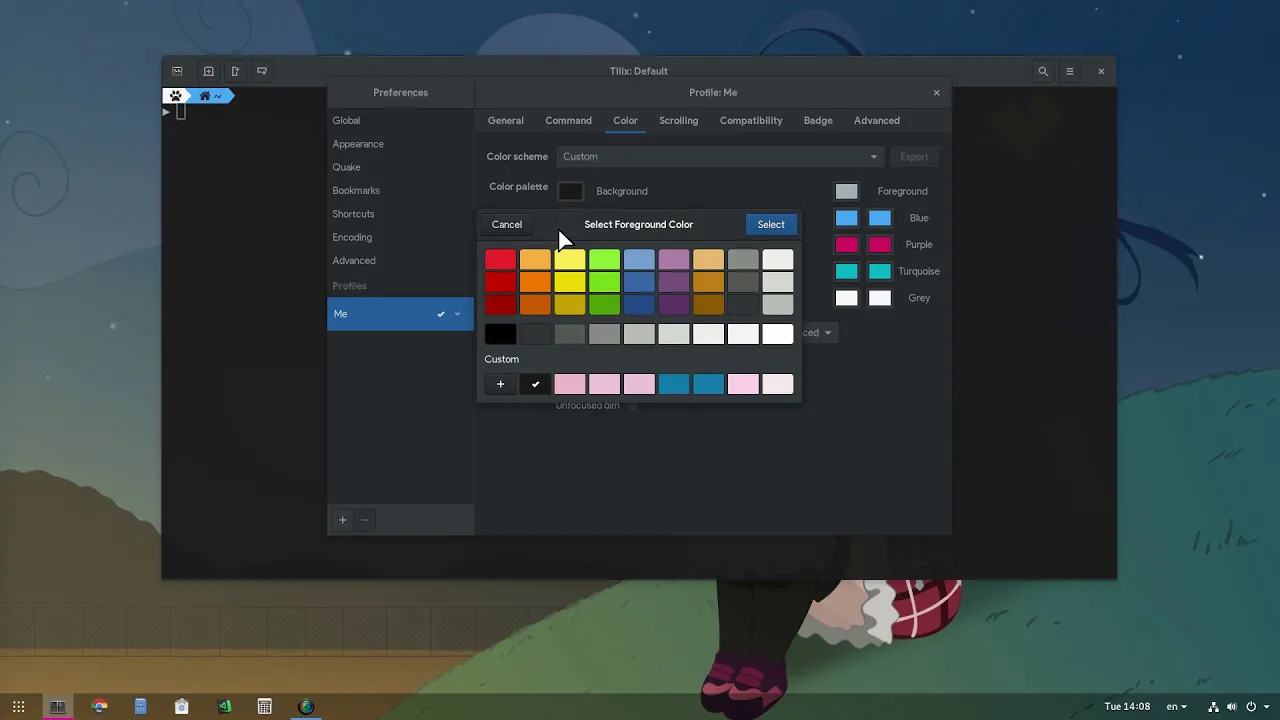Screen dimensions: 1280x720
Task: Open Global in Preferences sidebar
Action: [400, 120]
